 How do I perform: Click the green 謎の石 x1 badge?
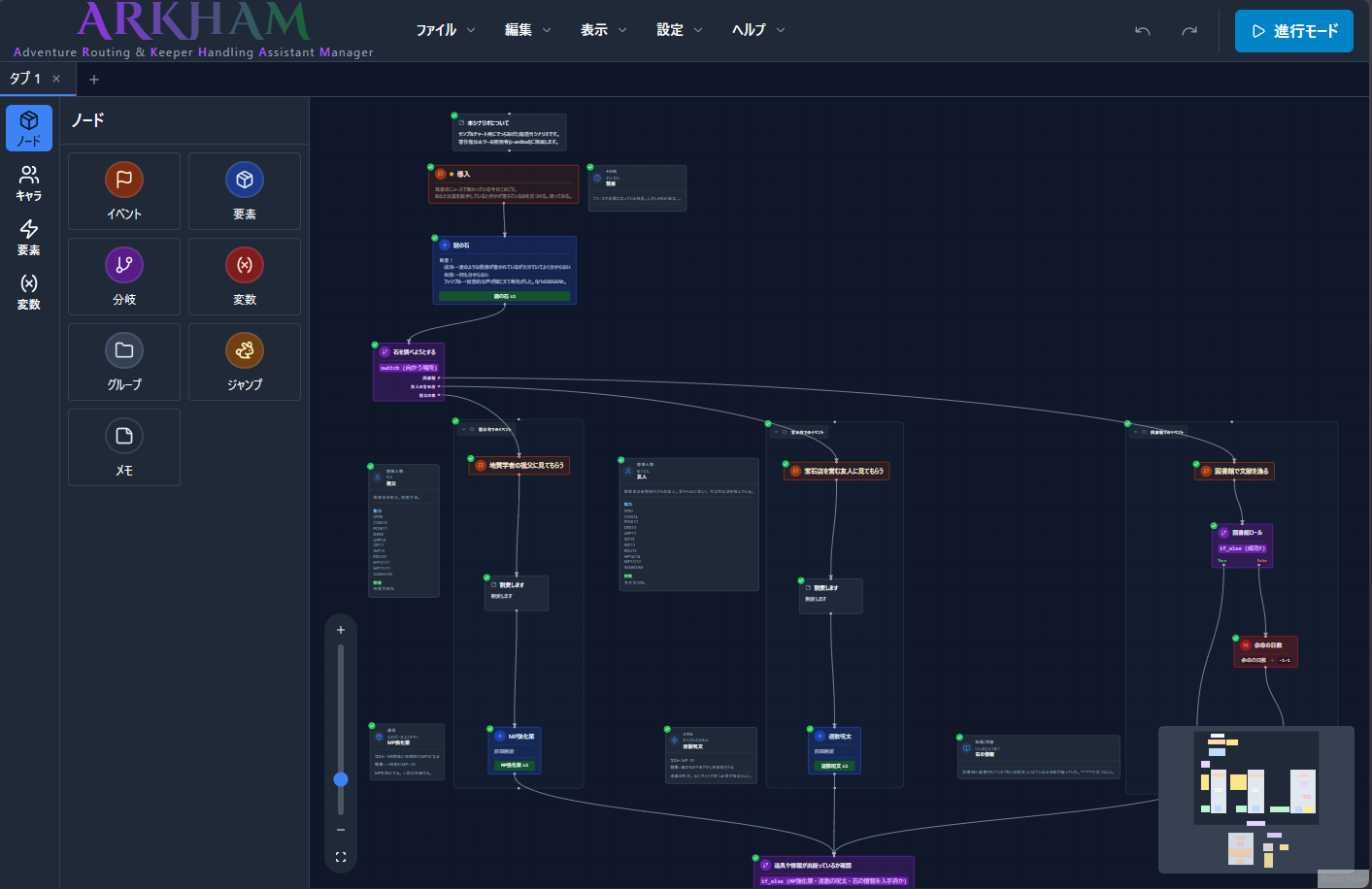[505, 296]
